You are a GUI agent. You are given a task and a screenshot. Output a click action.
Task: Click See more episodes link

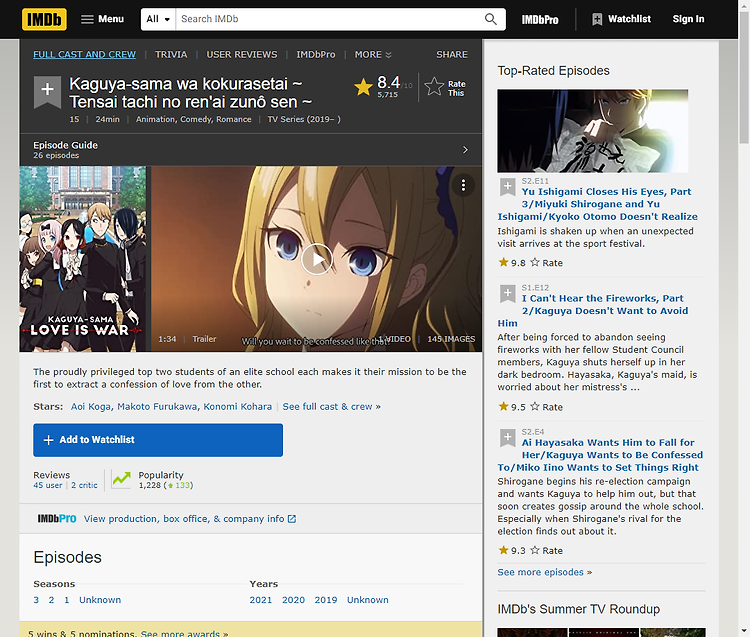[x=540, y=572]
